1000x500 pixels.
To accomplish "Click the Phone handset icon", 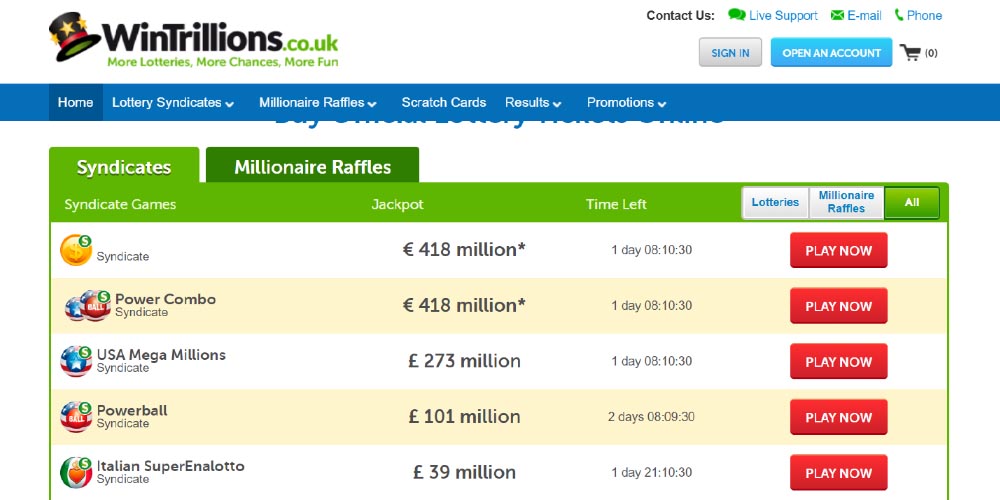I will (x=899, y=15).
